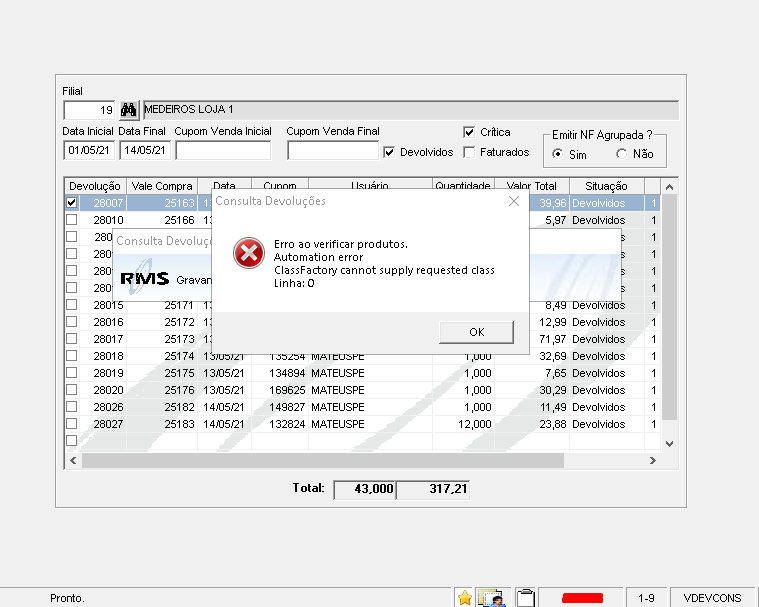759x607 pixels.
Task: Check the row 28019 checkbox
Action: pos(72,373)
